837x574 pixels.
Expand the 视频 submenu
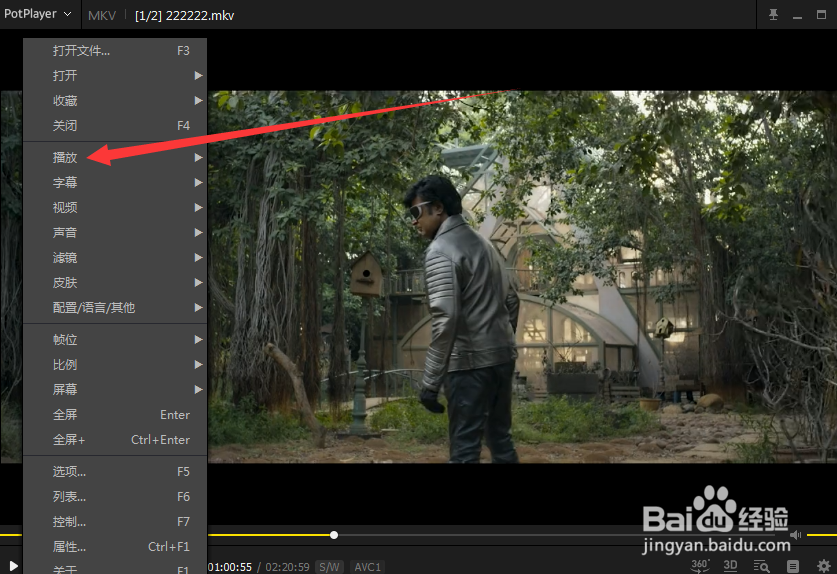115,207
